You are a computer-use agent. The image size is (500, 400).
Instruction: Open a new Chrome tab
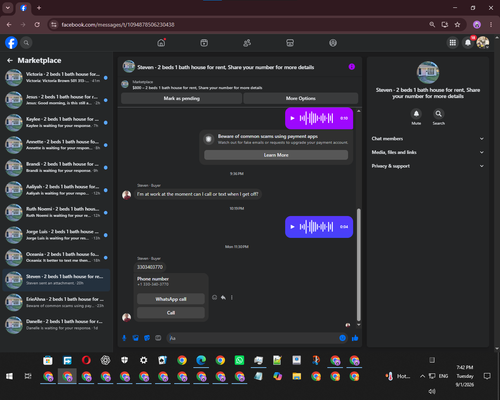39,8
